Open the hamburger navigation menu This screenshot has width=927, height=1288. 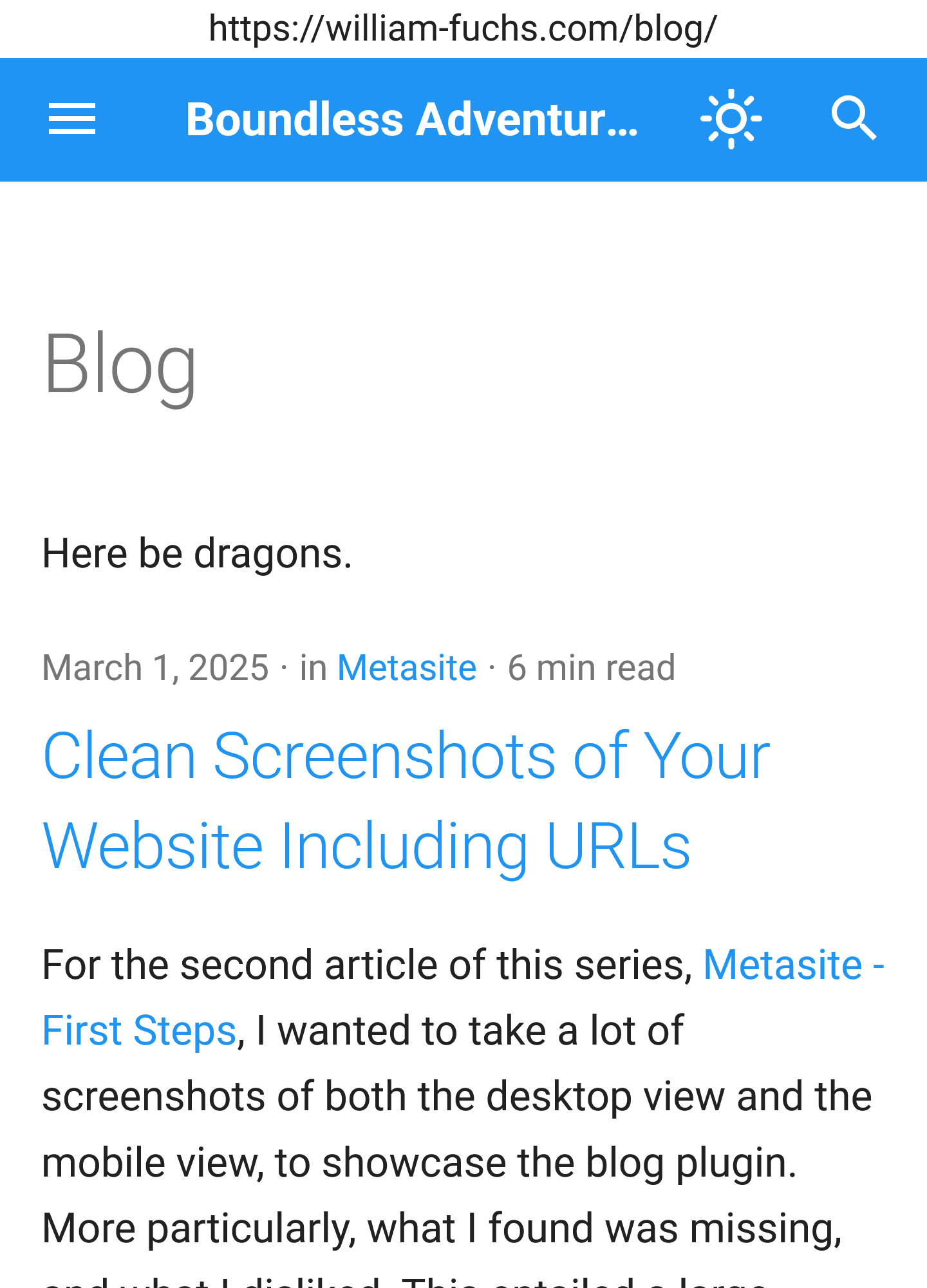[x=72, y=119]
